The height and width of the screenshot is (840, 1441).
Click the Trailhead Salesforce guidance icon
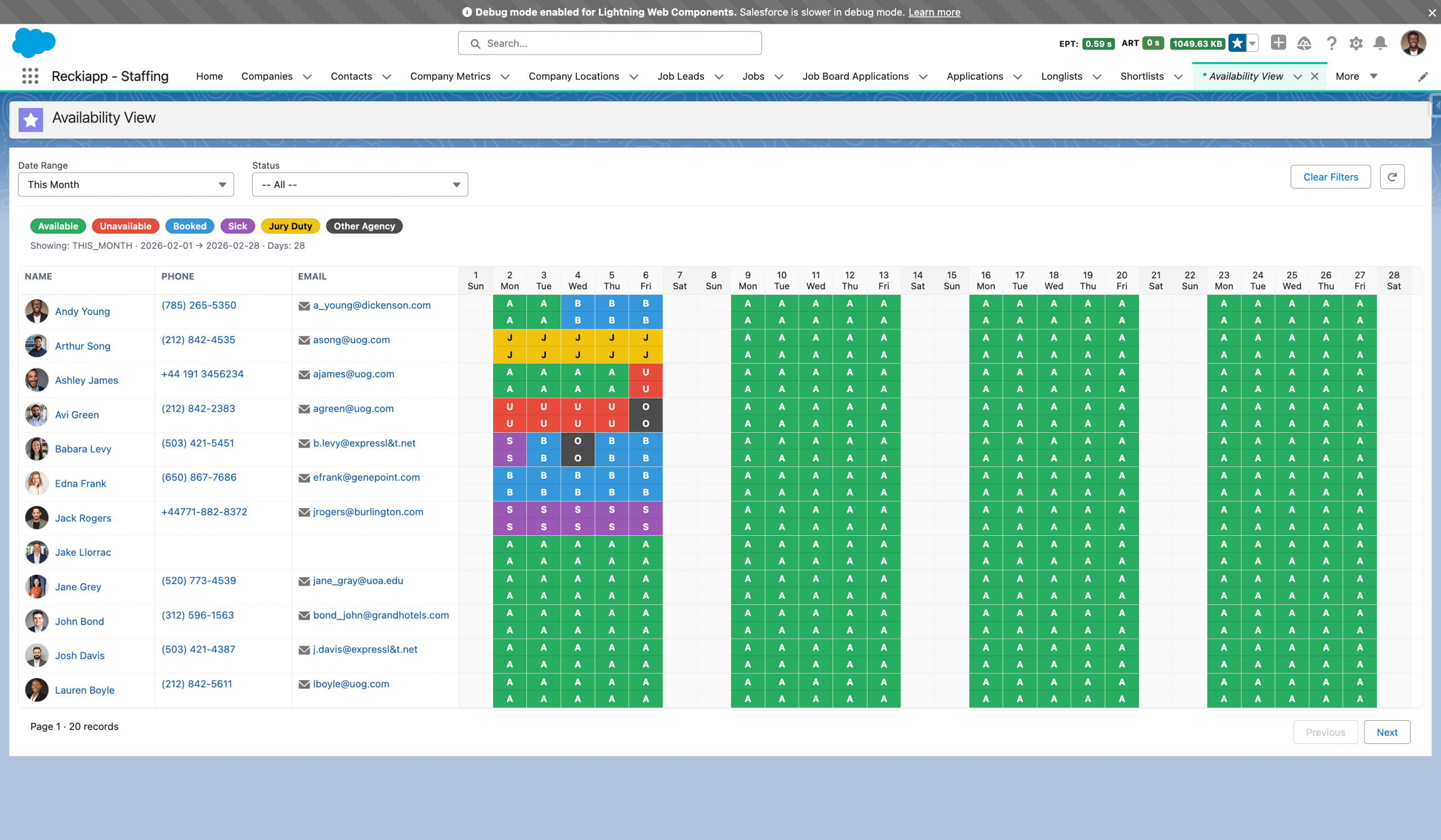1304,43
